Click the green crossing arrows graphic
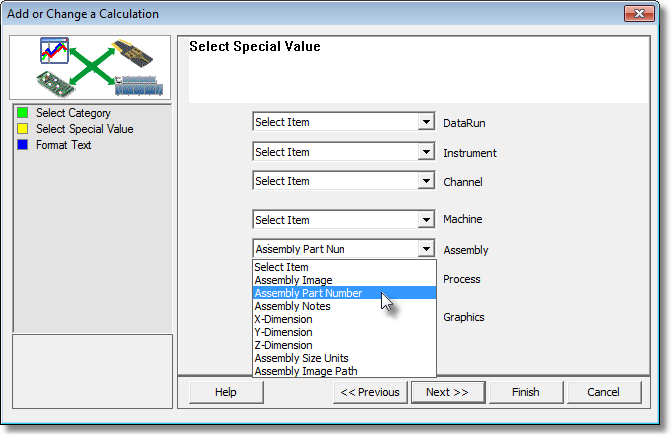Screen dimensions: 672x437 click(x=92, y=66)
